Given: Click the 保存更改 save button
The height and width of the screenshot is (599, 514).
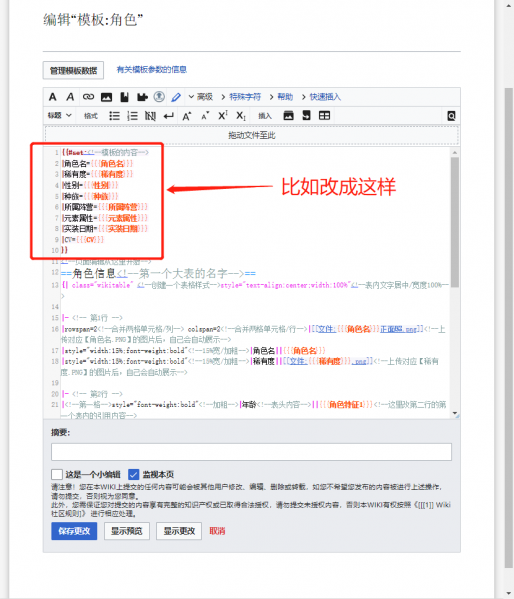Looking at the screenshot, I should tap(74, 531).
